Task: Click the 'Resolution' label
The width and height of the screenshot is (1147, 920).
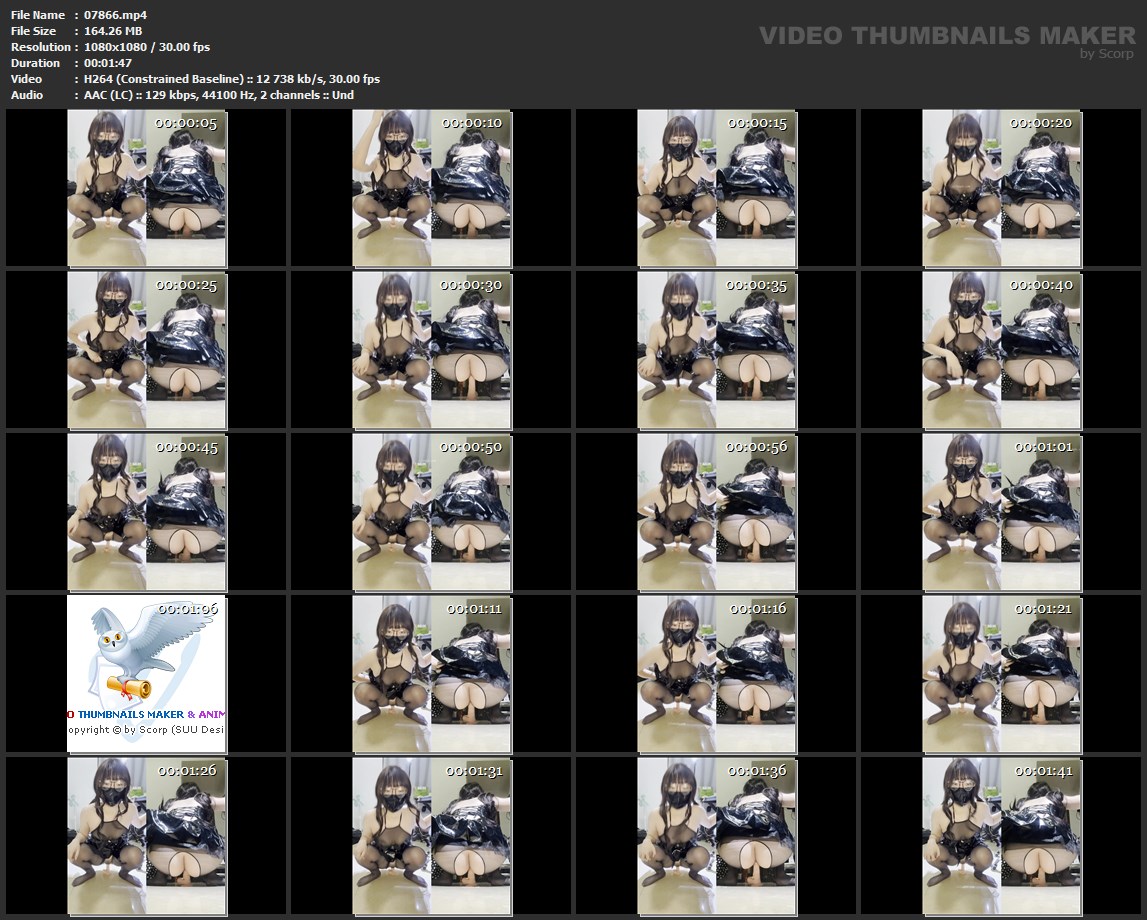Action: 40,47
